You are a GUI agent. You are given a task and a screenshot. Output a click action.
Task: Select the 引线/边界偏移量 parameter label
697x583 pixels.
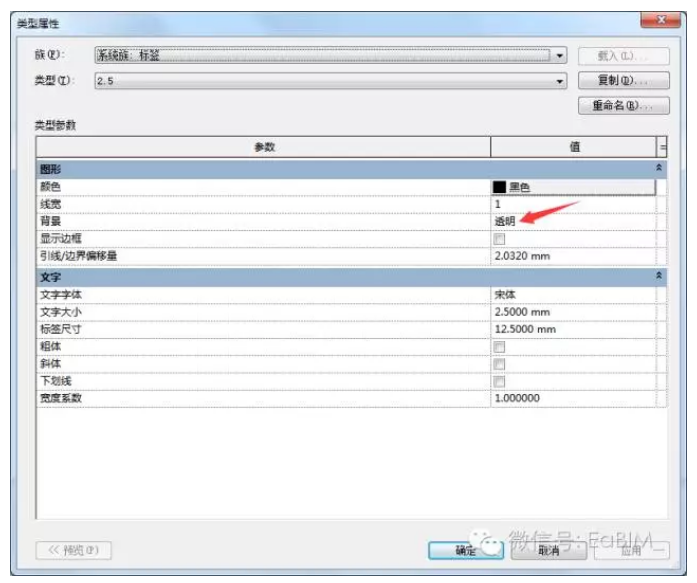78,256
